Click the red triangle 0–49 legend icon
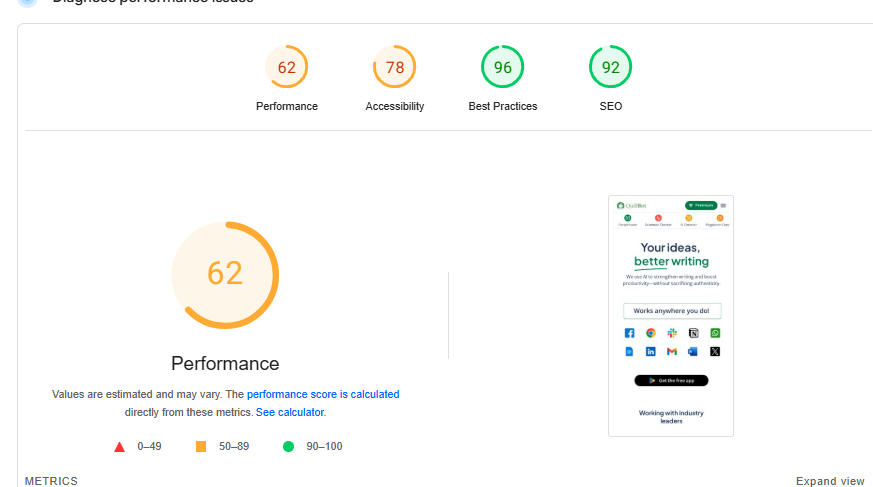This screenshot has height=487, width=873. [x=120, y=446]
